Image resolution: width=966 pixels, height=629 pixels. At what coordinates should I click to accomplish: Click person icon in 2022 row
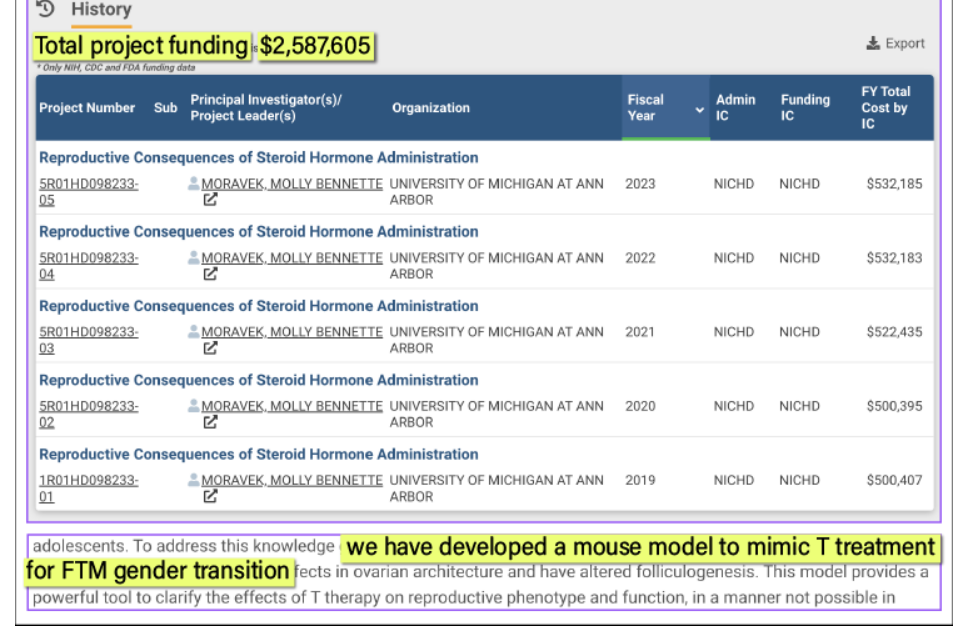tap(193, 257)
